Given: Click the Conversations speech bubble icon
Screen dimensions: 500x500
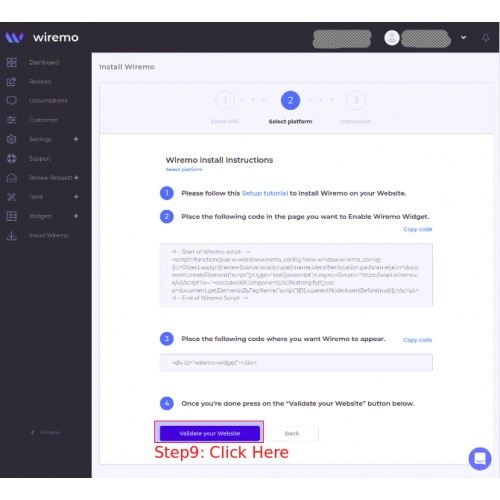Looking at the screenshot, I should (x=11, y=101).
